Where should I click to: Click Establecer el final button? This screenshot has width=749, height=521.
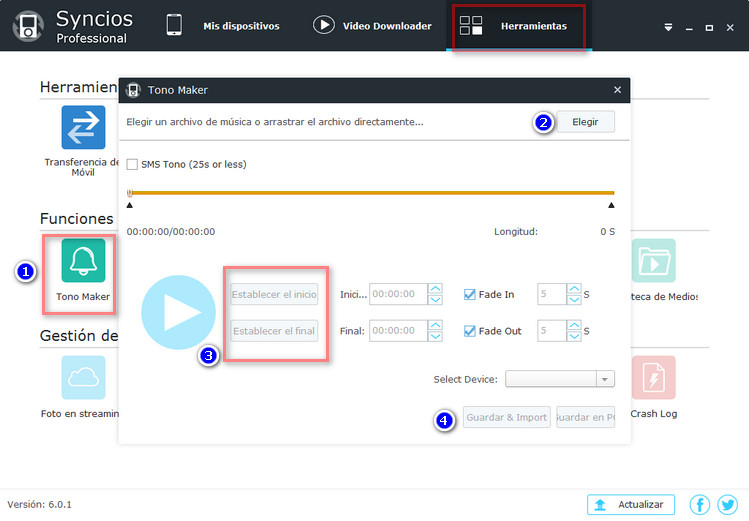[274, 331]
